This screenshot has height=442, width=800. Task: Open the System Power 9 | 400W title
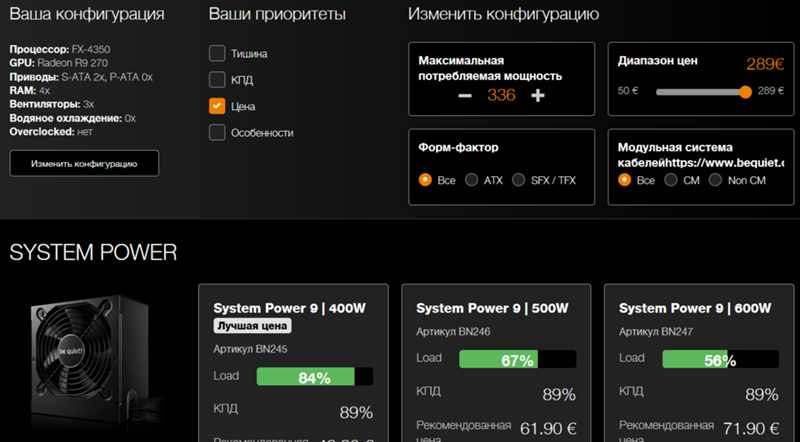coord(289,308)
